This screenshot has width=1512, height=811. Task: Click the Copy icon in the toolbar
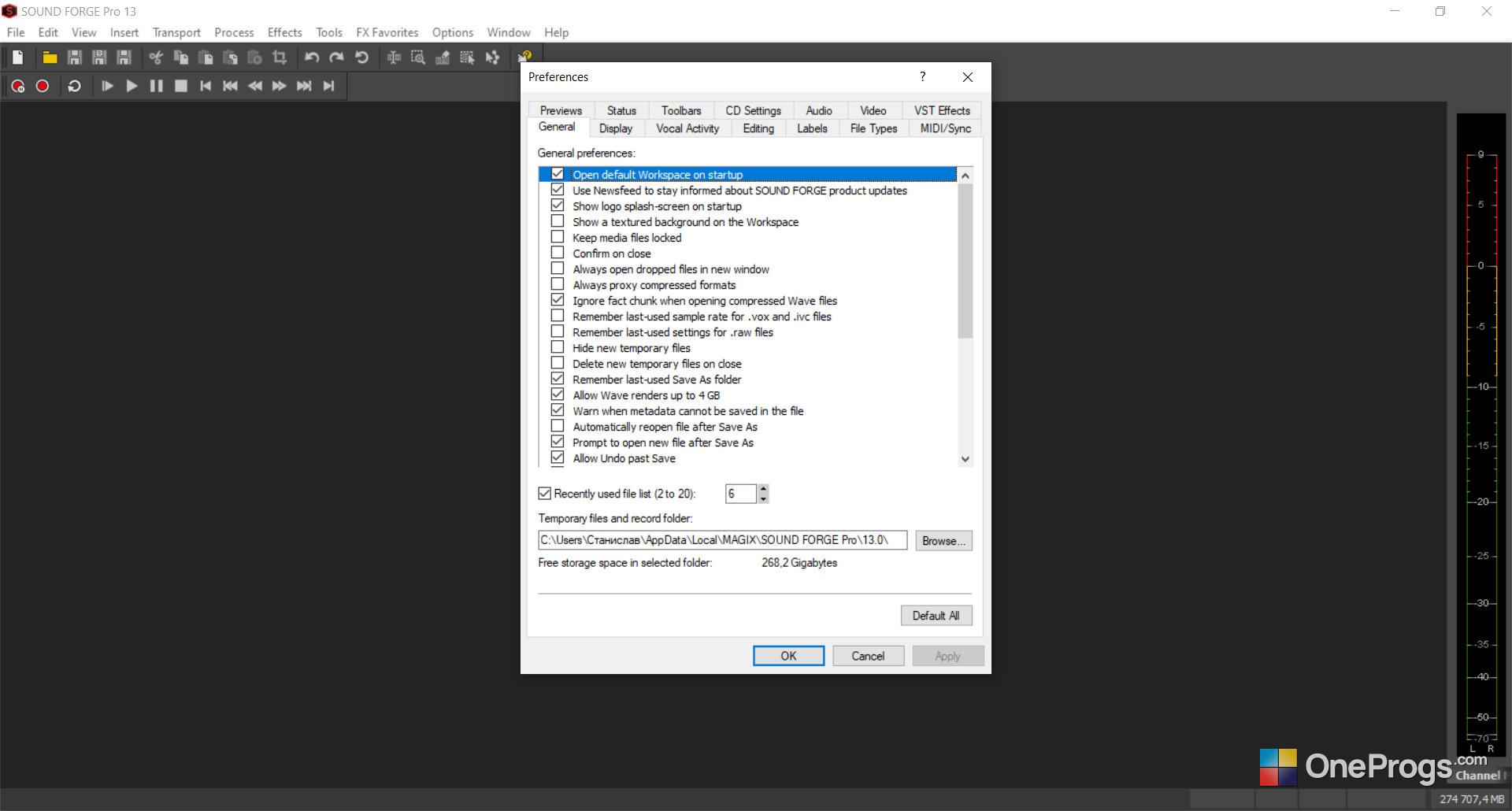point(181,57)
